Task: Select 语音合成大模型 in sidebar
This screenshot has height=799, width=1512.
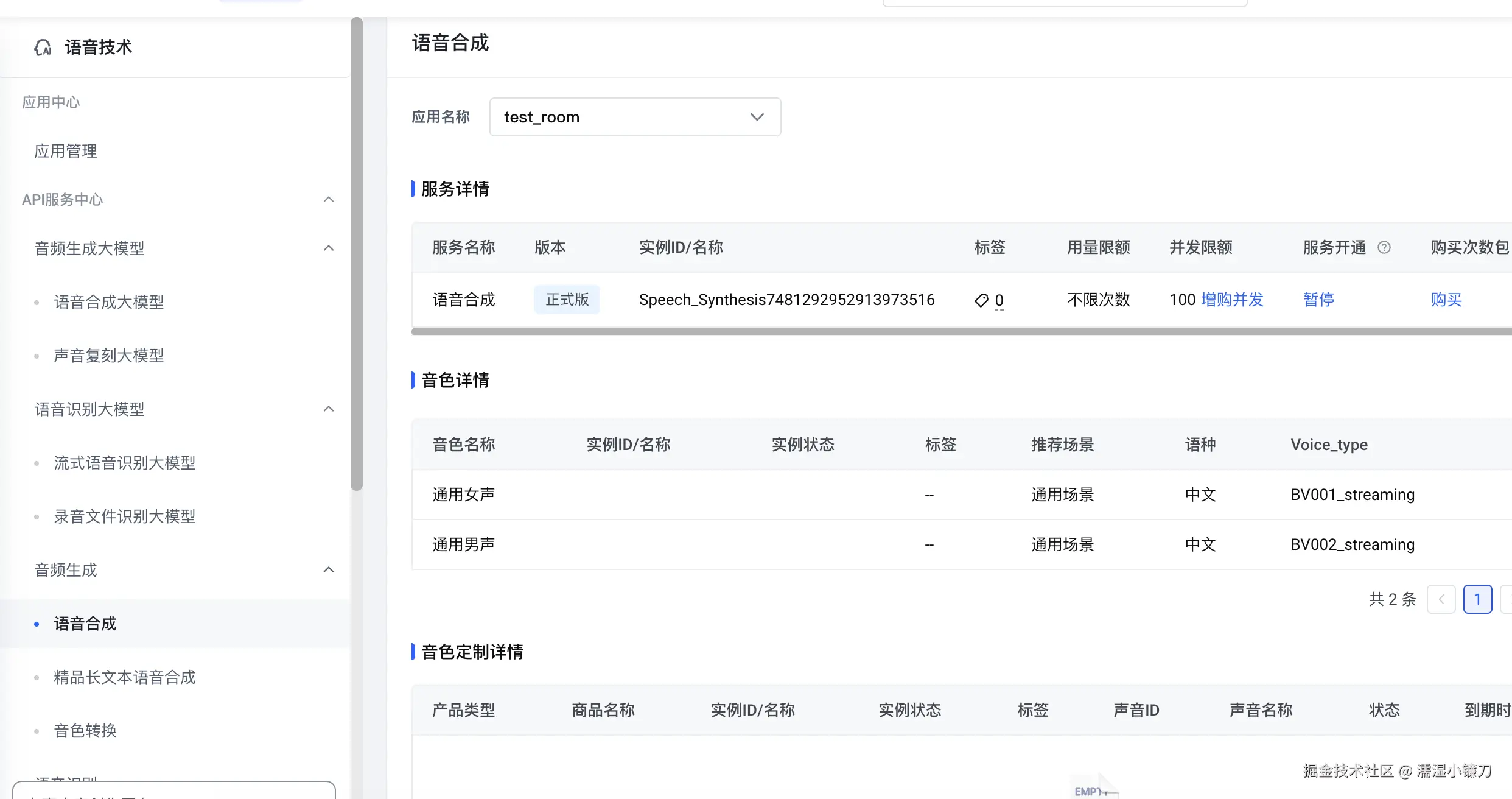Action: 109,302
